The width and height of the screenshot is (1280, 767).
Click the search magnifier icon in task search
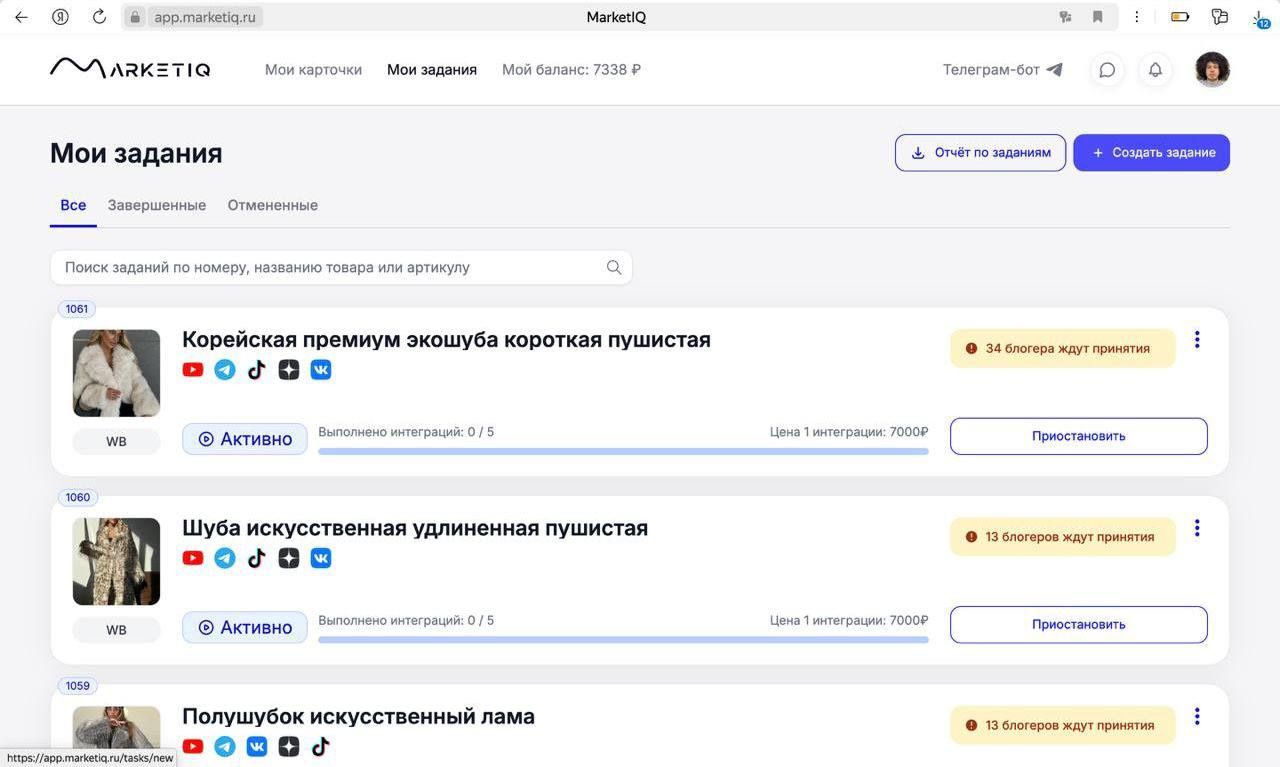click(x=614, y=267)
